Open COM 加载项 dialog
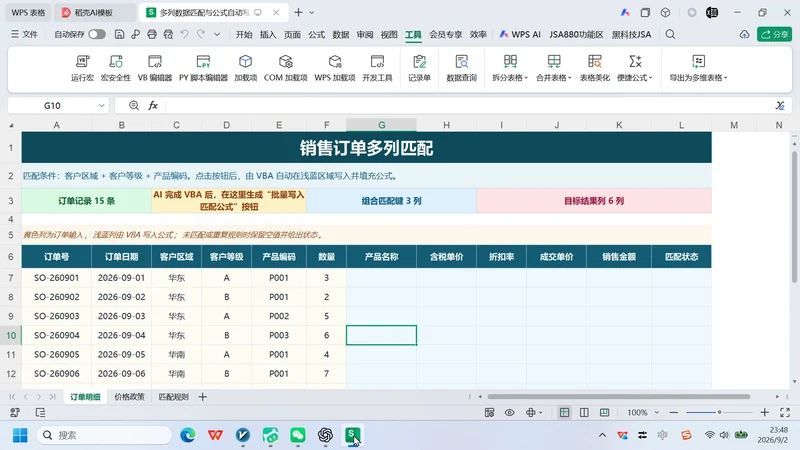This screenshot has width=800, height=450. (286, 68)
